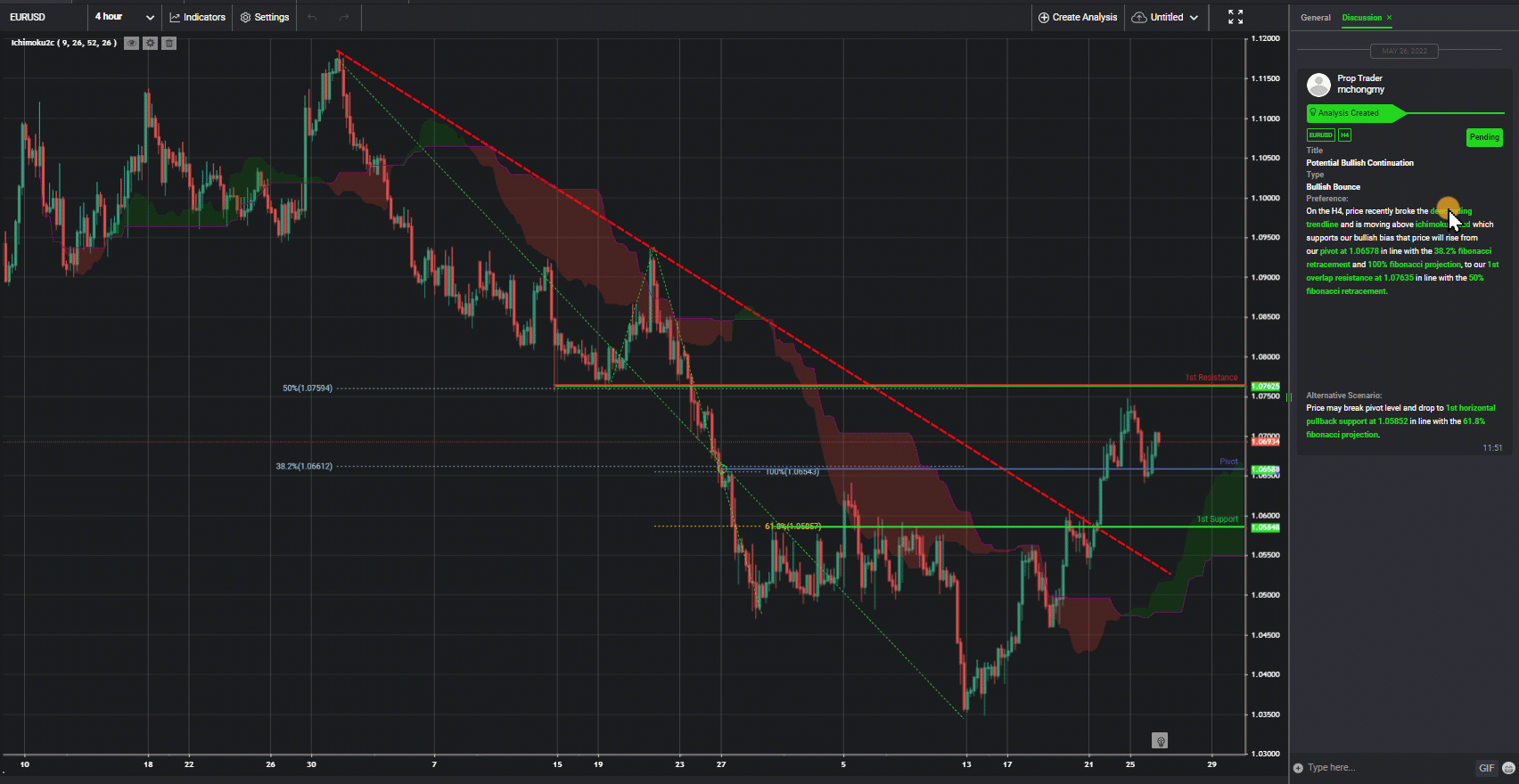The width and height of the screenshot is (1519, 784).
Task: Toggle fullscreen chart mode
Action: 1236,17
